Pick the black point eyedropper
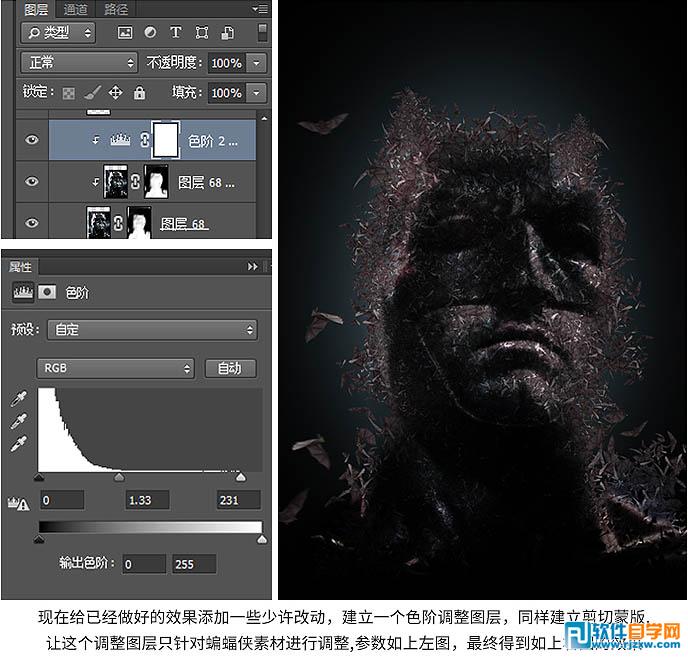The image size is (688, 658). click(x=18, y=399)
